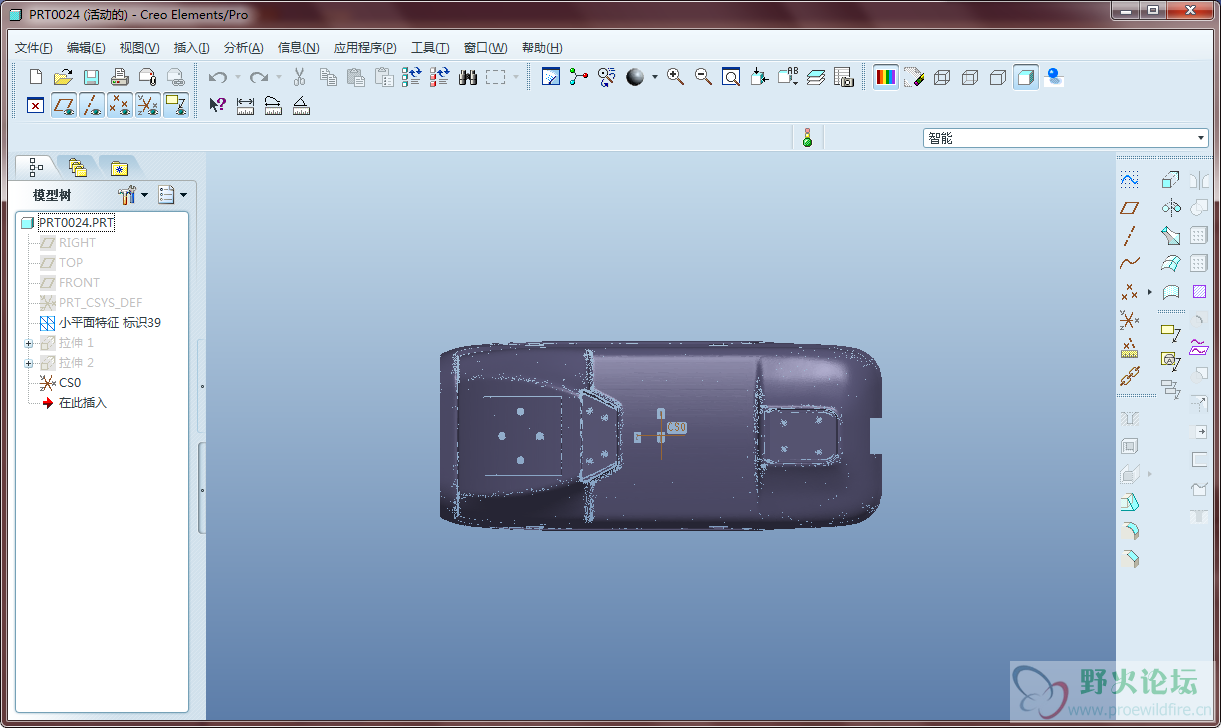The image size is (1221, 728).
Task: Open the model tree Settings dropdown
Action: [132, 195]
